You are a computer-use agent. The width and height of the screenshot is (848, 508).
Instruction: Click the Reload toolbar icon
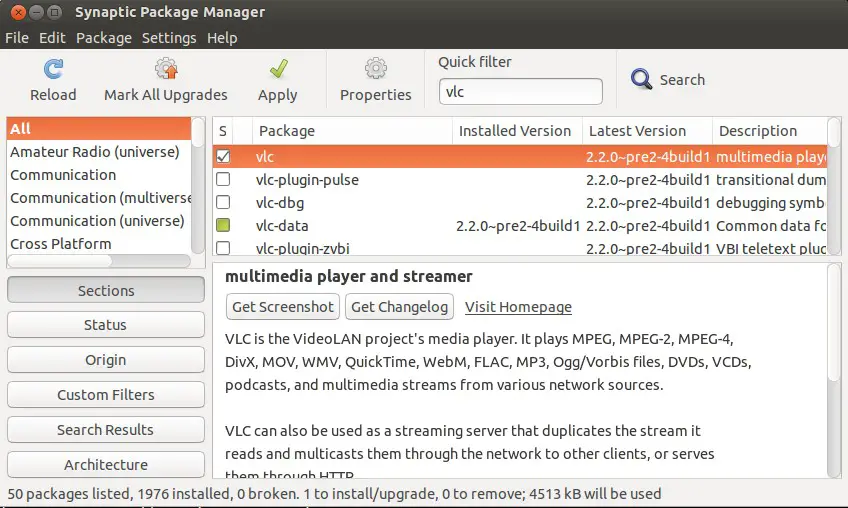click(x=53, y=69)
